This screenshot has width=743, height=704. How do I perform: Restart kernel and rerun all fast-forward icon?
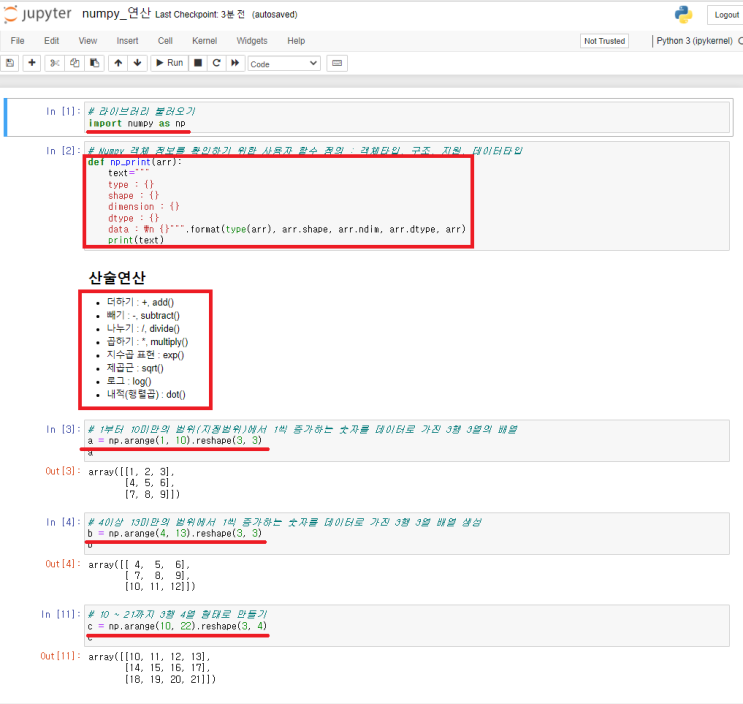(x=235, y=63)
